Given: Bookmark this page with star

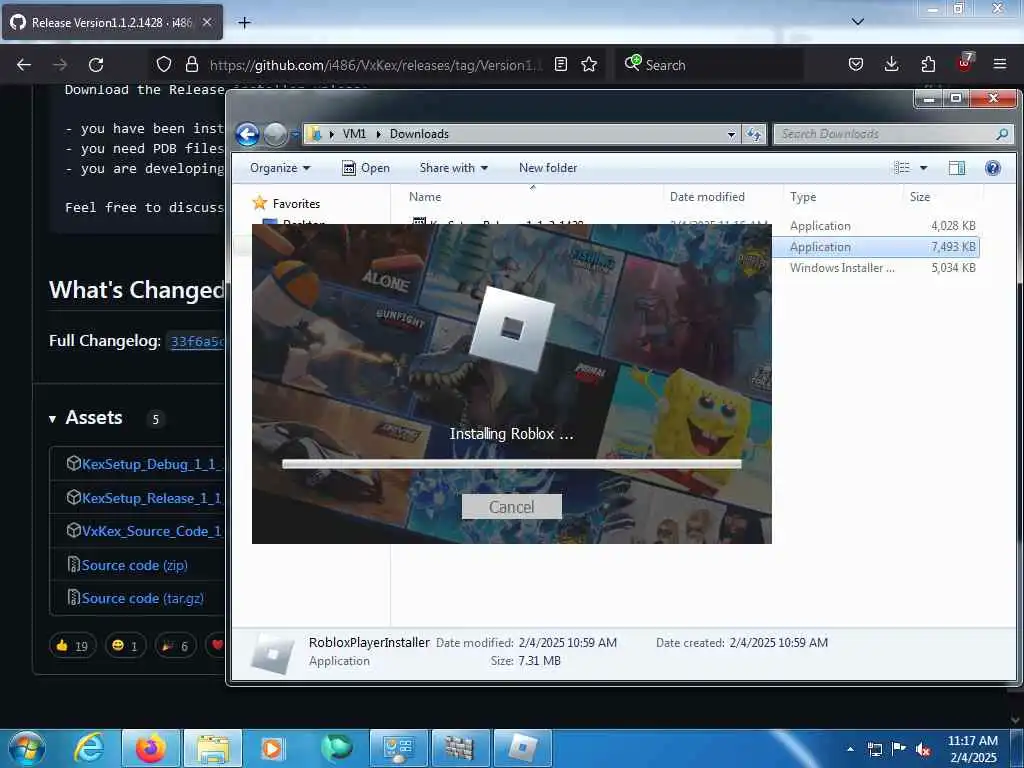Looking at the screenshot, I should tap(589, 64).
